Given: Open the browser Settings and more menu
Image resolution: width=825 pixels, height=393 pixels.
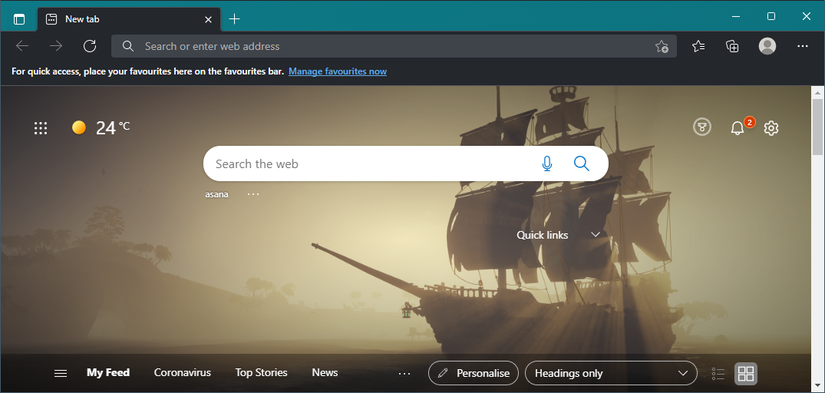Looking at the screenshot, I should (x=802, y=46).
